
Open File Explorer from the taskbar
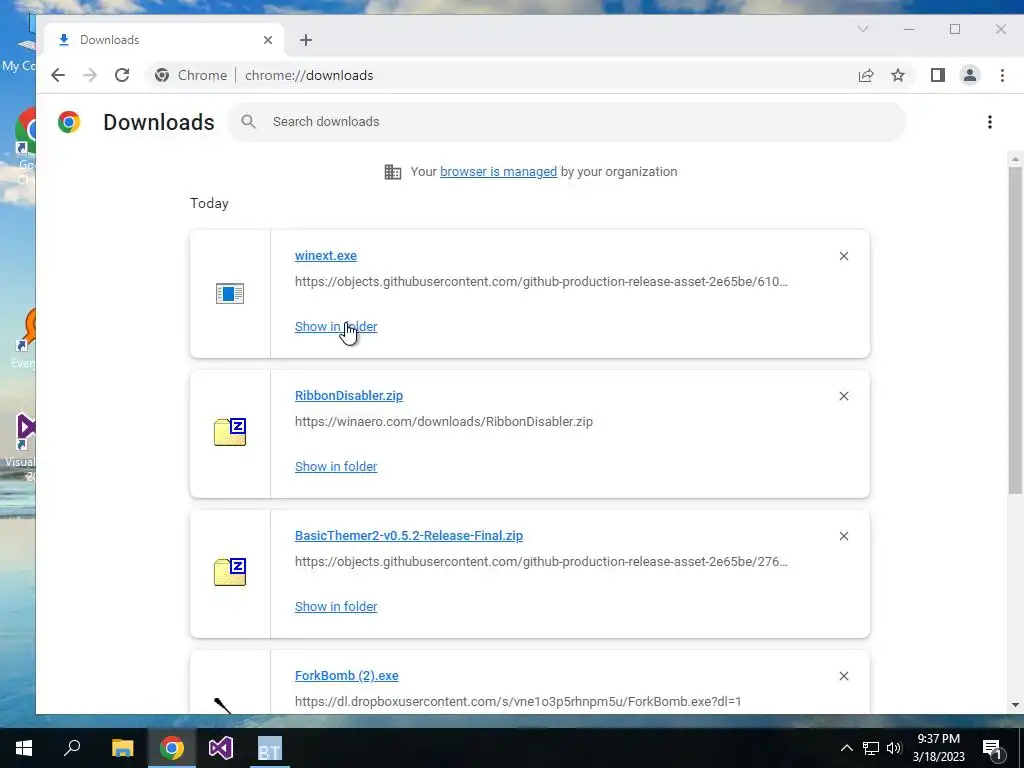[122, 748]
